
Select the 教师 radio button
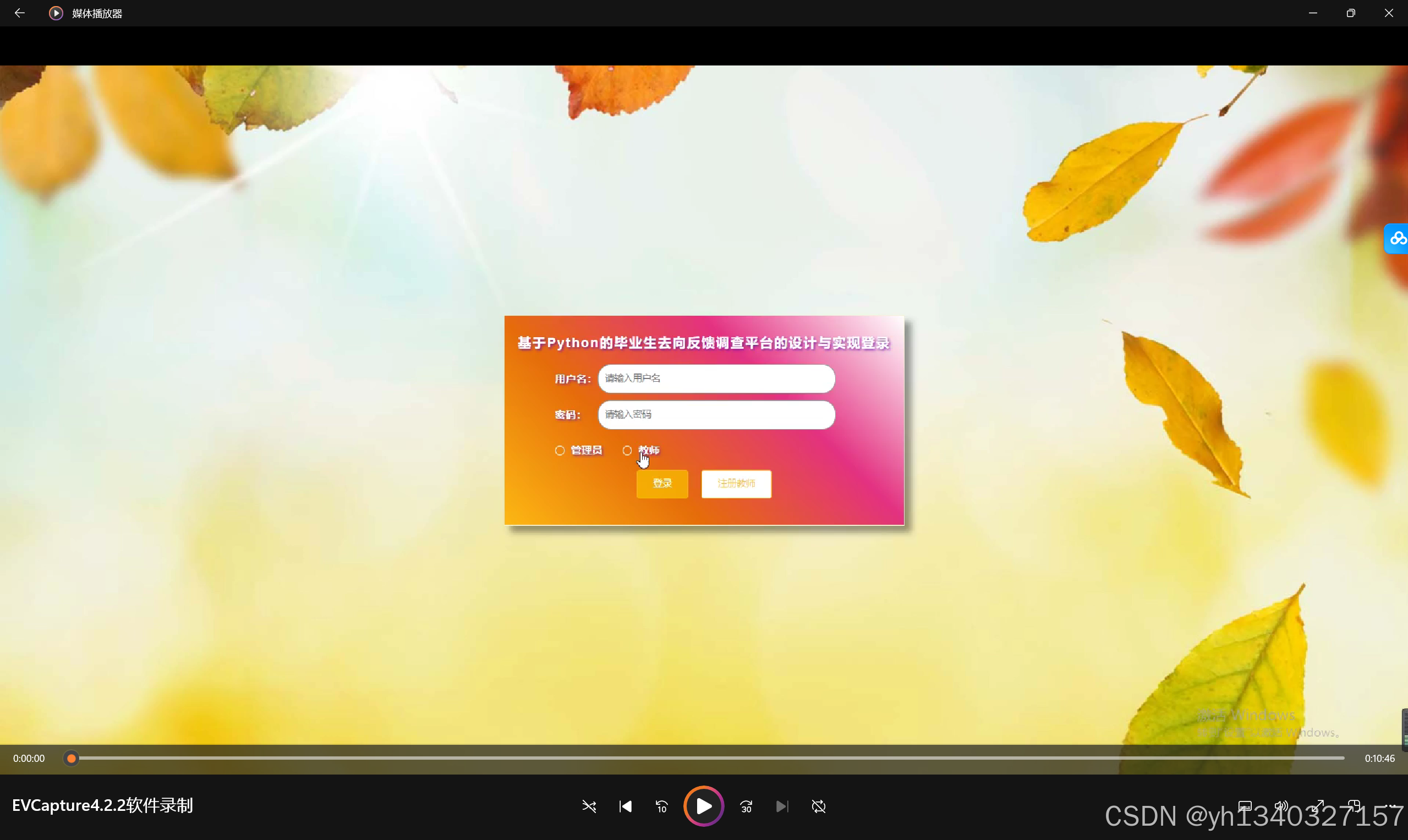point(627,451)
